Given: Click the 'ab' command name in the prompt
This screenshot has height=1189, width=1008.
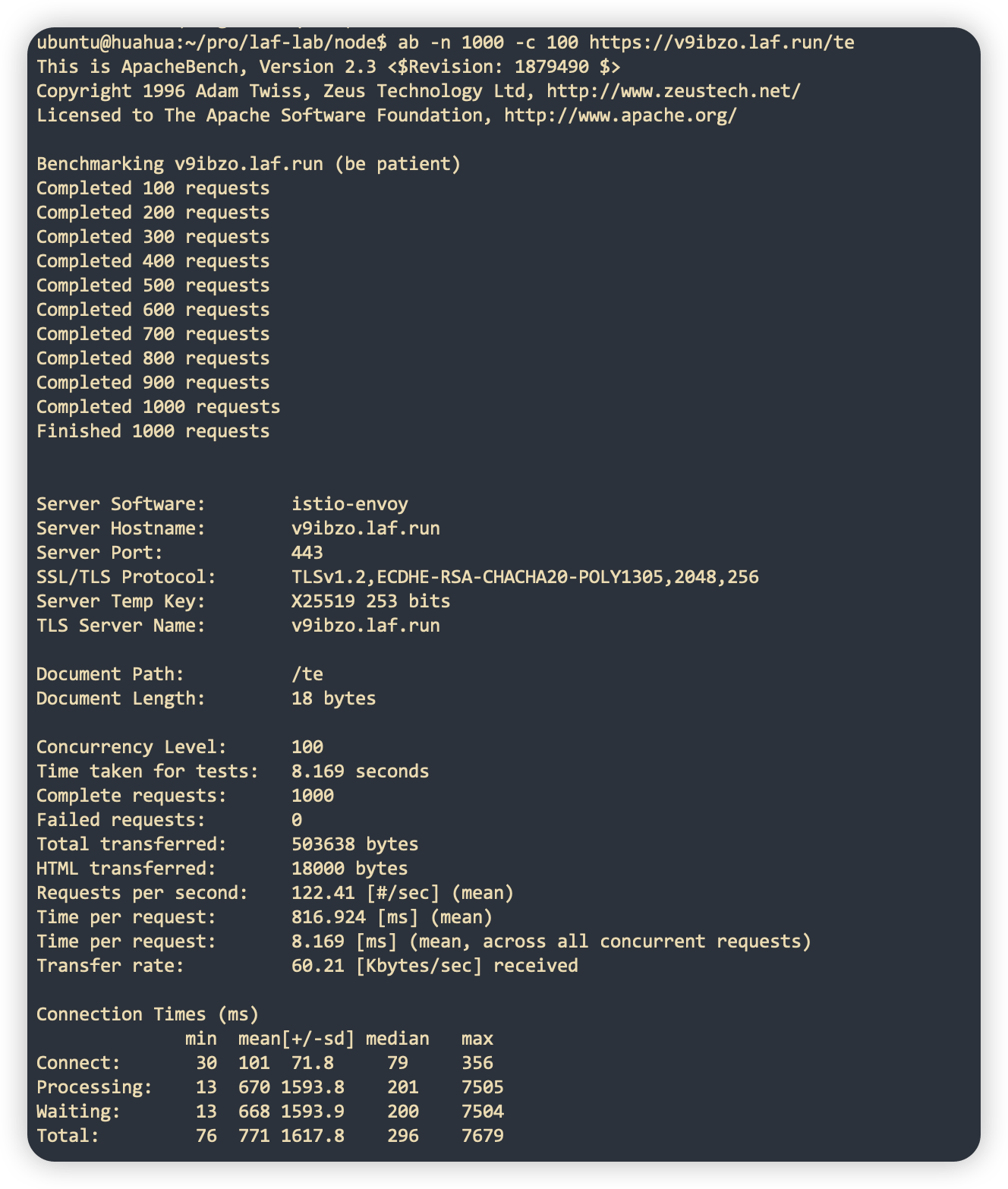Looking at the screenshot, I should (408, 43).
